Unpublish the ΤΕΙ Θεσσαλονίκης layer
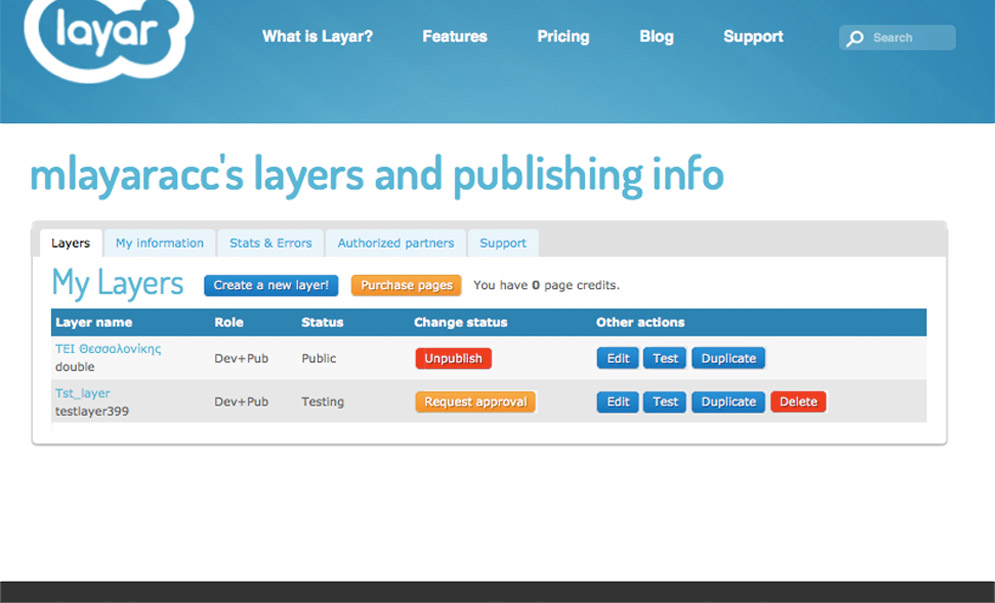The width and height of the screenshot is (995, 603). [x=453, y=359]
